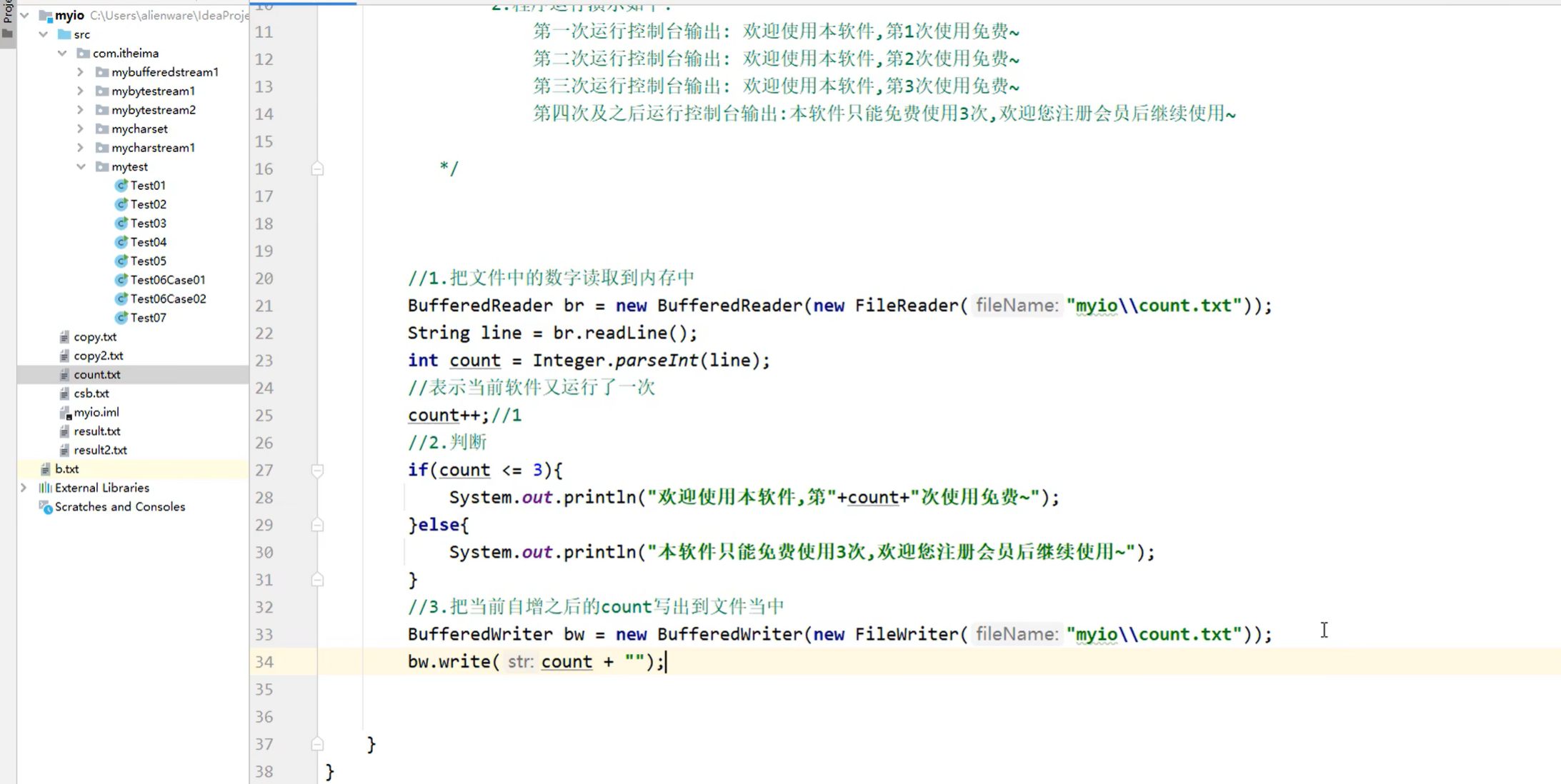This screenshot has width=1561, height=784.
Task: Open the myio.iml module file
Action: (x=96, y=412)
